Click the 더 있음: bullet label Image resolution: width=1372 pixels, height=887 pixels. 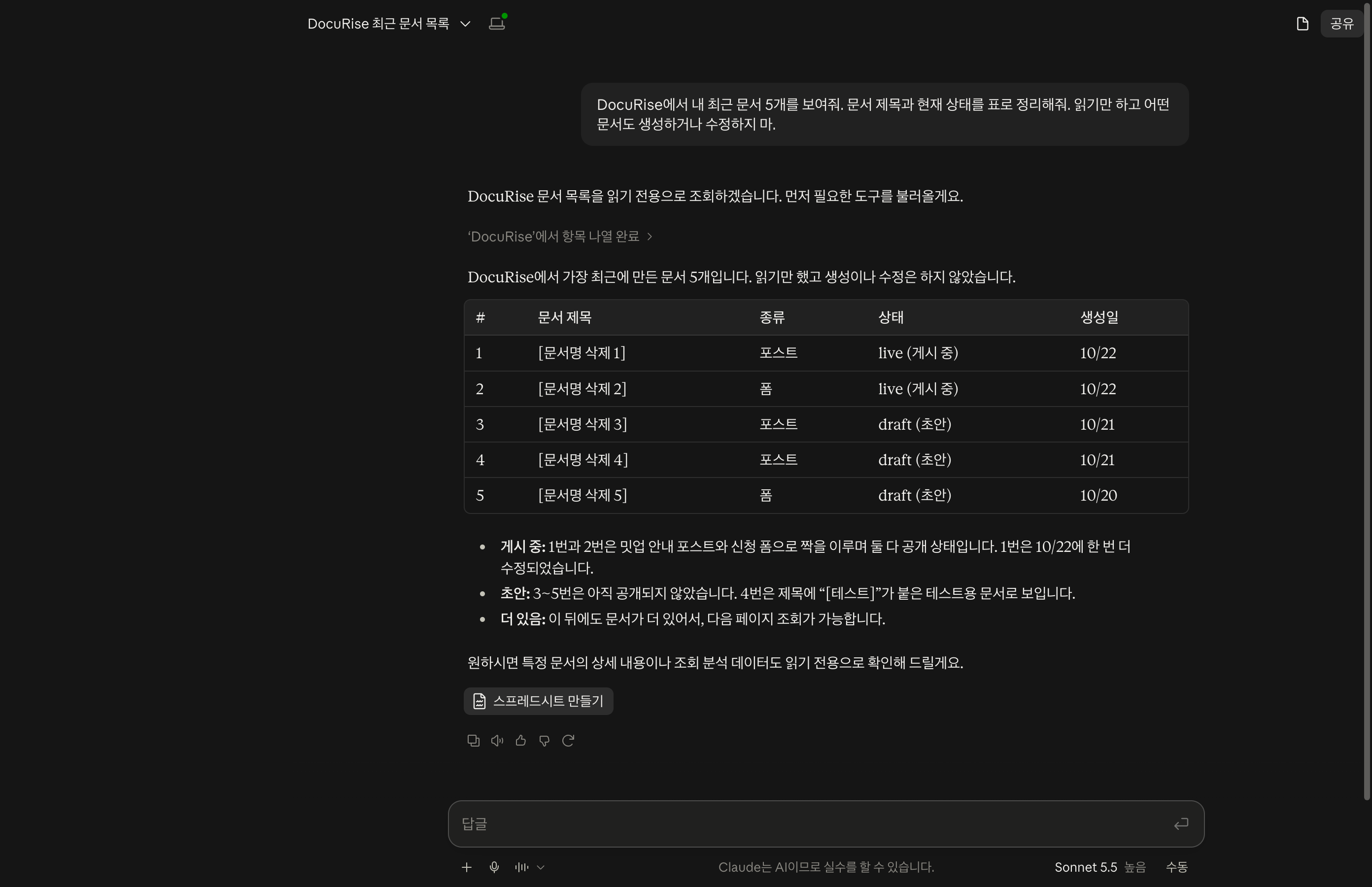point(522,619)
